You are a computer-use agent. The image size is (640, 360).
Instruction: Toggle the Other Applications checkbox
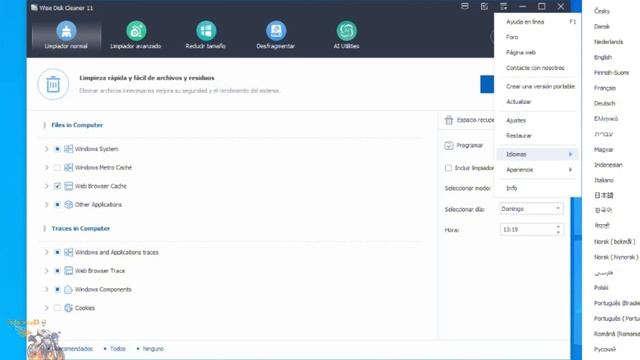[57, 204]
